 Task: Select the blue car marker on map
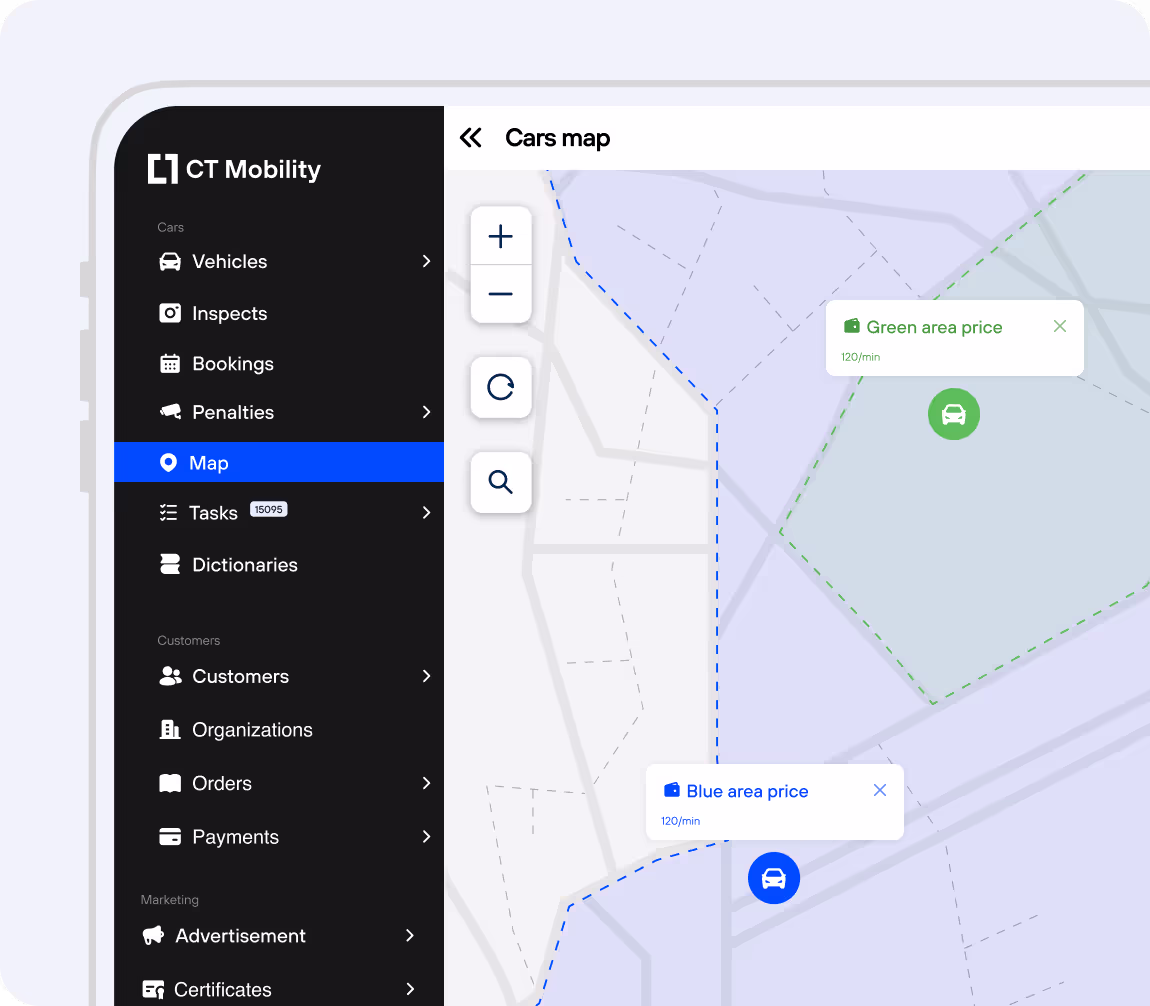[x=774, y=878]
